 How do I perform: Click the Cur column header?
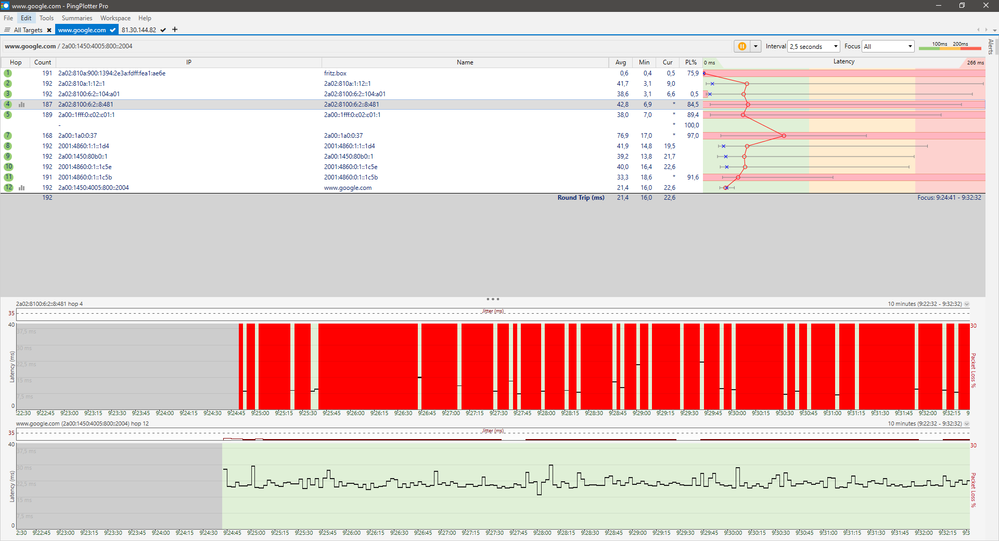[x=667, y=62]
